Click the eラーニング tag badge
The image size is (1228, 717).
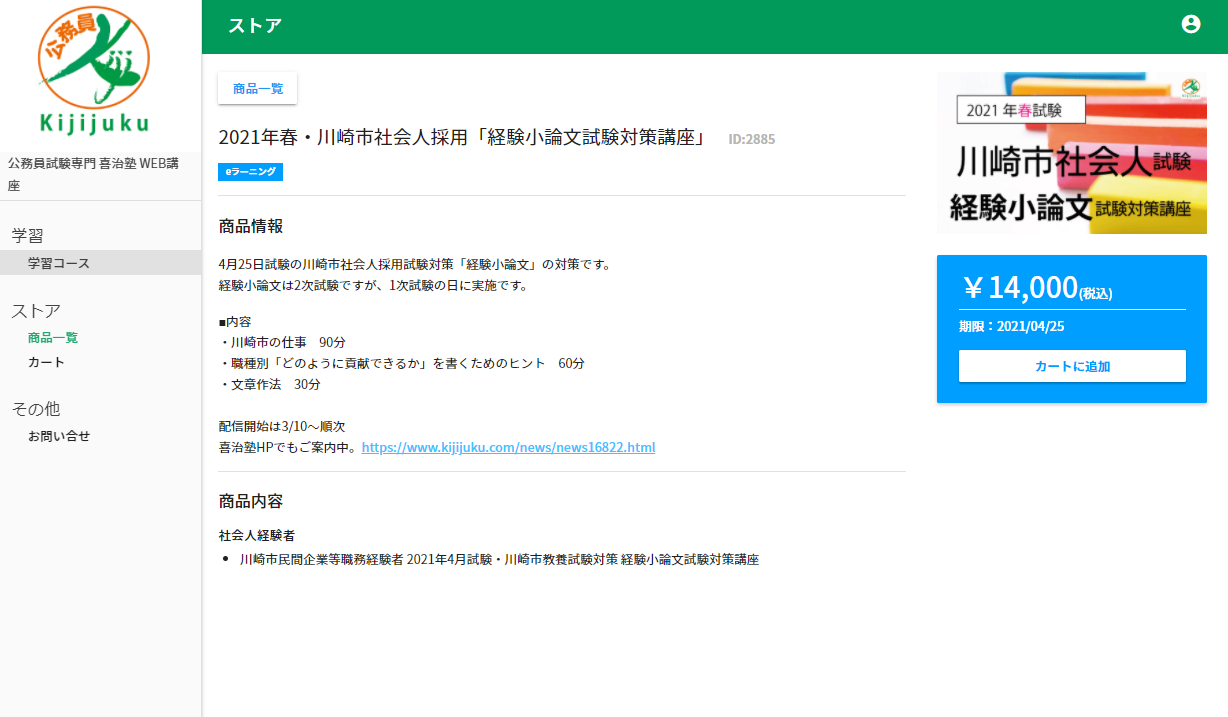(251, 172)
